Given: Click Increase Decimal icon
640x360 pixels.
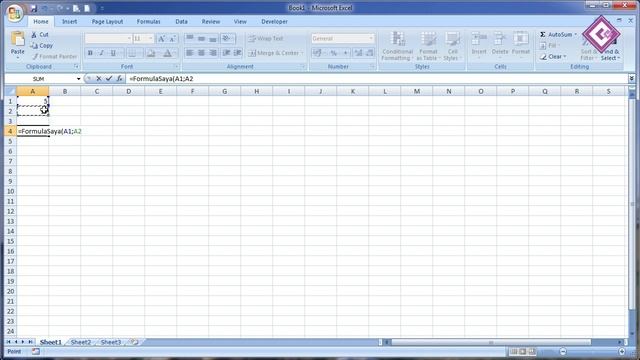Looking at the screenshot, I should (x=358, y=53).
